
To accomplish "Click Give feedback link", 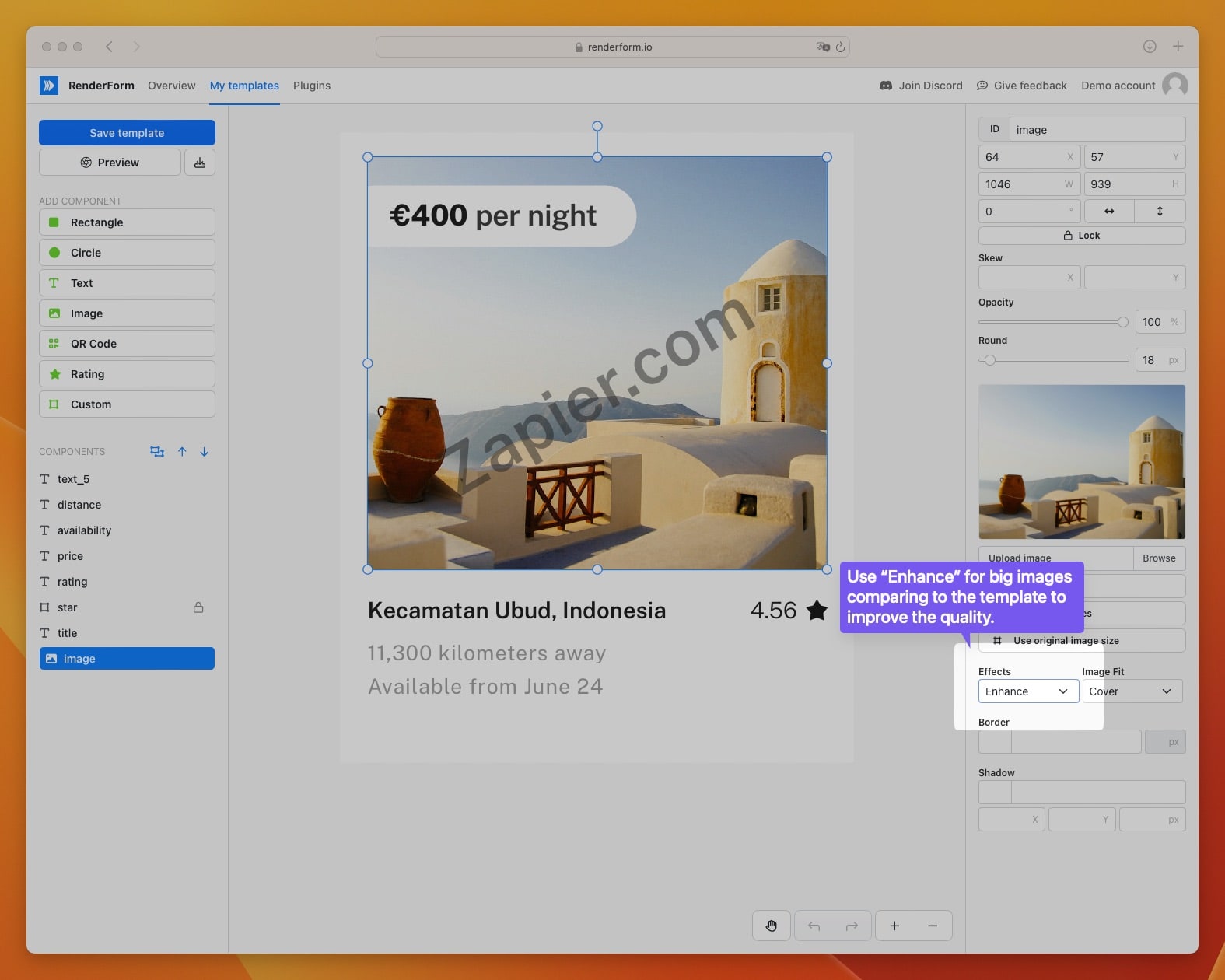I will (x=1022, y=86).
